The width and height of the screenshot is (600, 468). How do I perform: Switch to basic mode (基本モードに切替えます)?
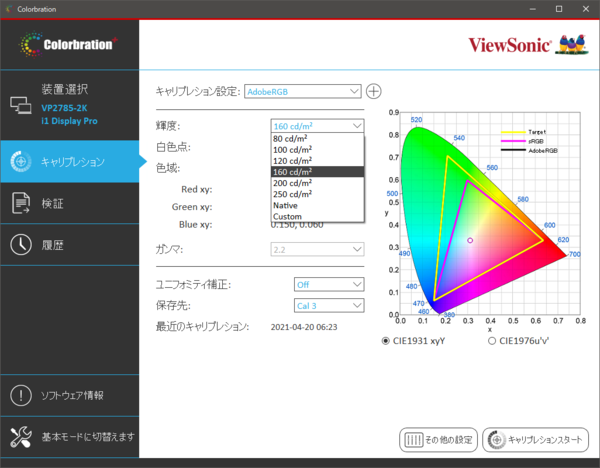point(70,437)
